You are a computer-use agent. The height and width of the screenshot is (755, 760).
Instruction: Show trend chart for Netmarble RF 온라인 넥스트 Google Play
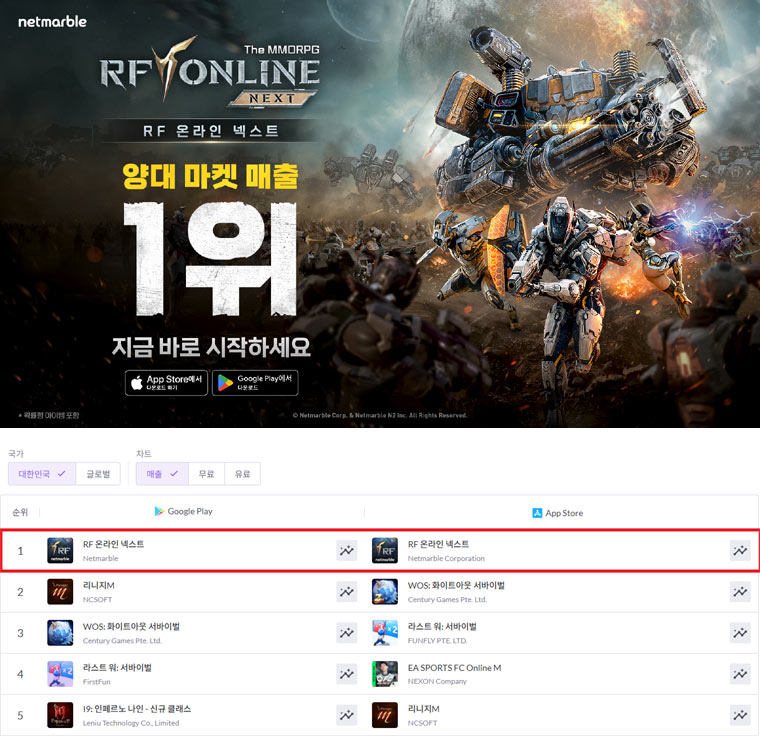(x=347, y=551)
